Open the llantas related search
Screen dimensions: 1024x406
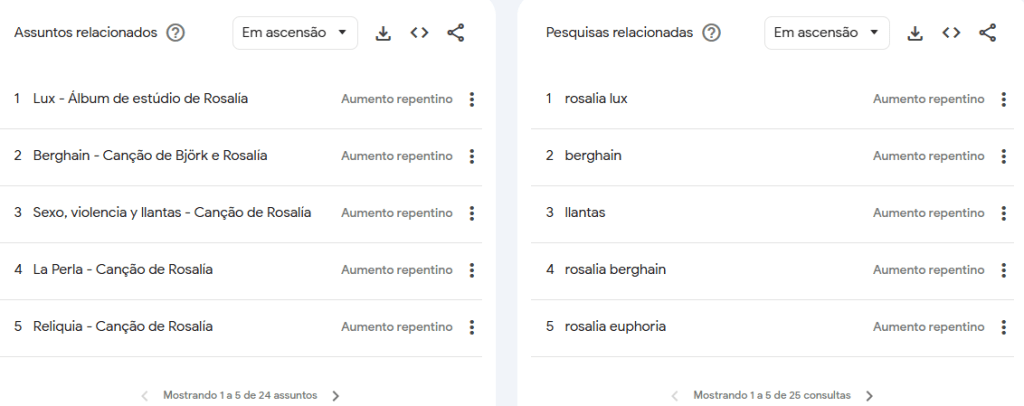pyautogui.click(x=585, y=212)
